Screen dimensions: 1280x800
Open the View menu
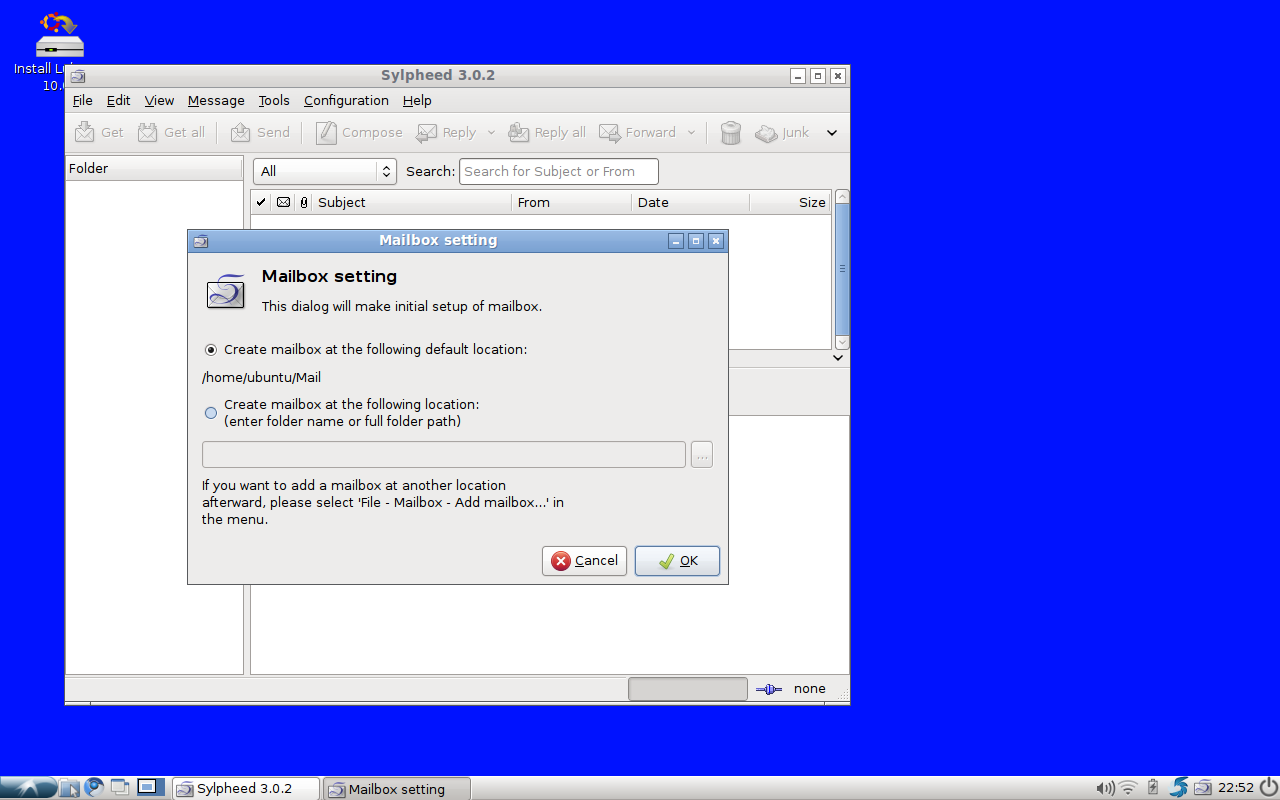point(159,100)
